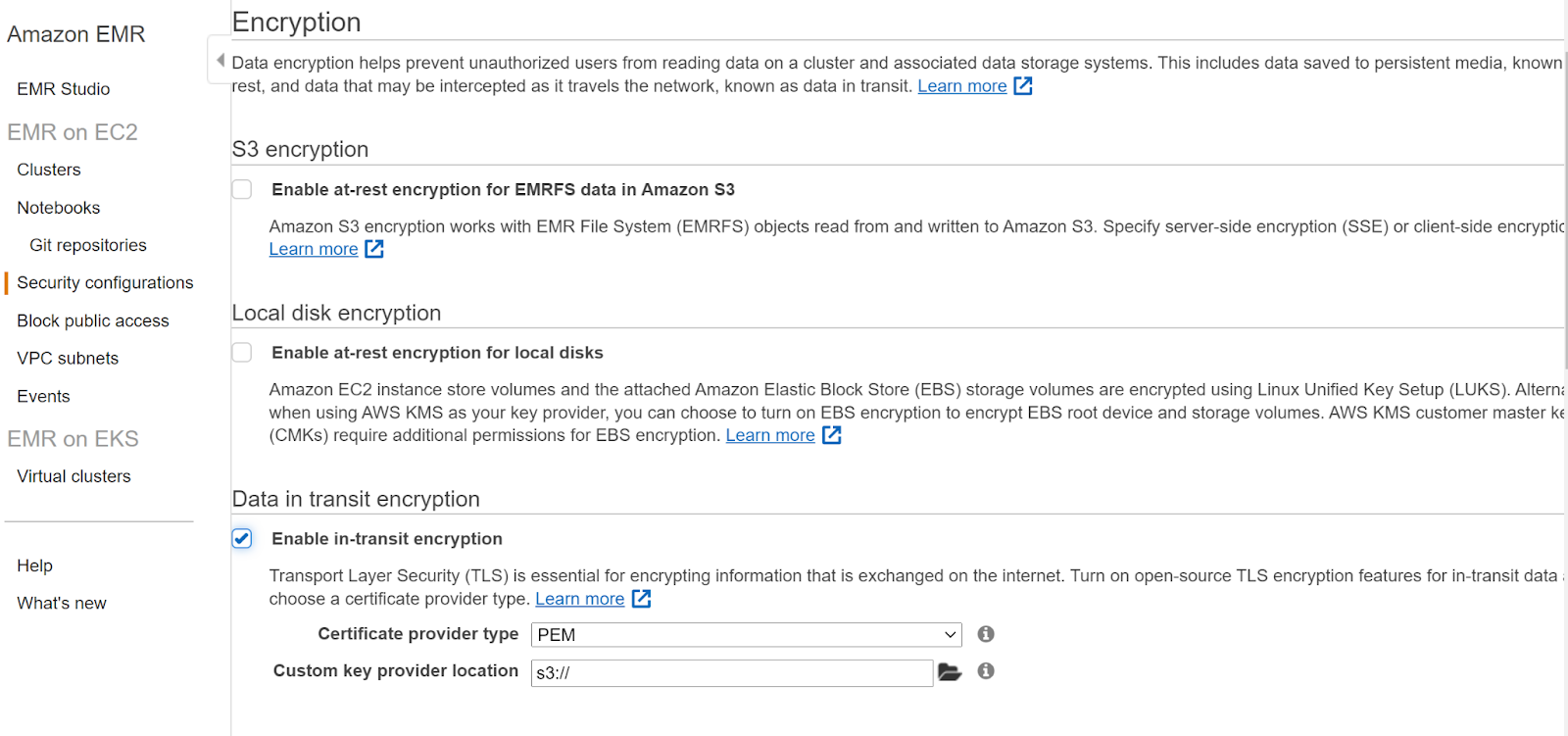This screenshot has height=736, width=1568.
Task: Click external link icon under Local disk encryption
Action: click(831, 435)
